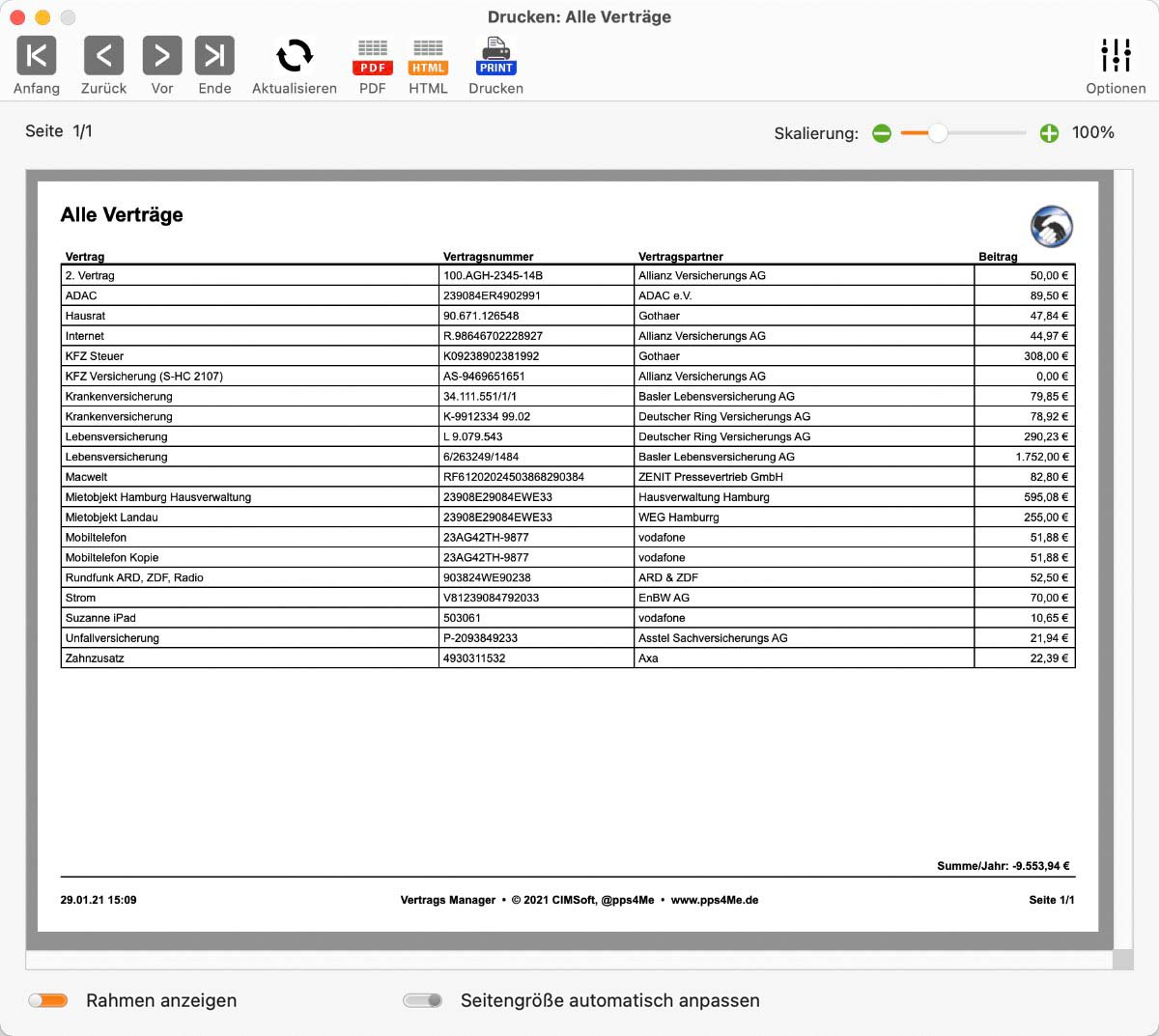
Task: Click the 'Hausverwaltung Hamburg' partner cell
Action: (x=804, y=497)
